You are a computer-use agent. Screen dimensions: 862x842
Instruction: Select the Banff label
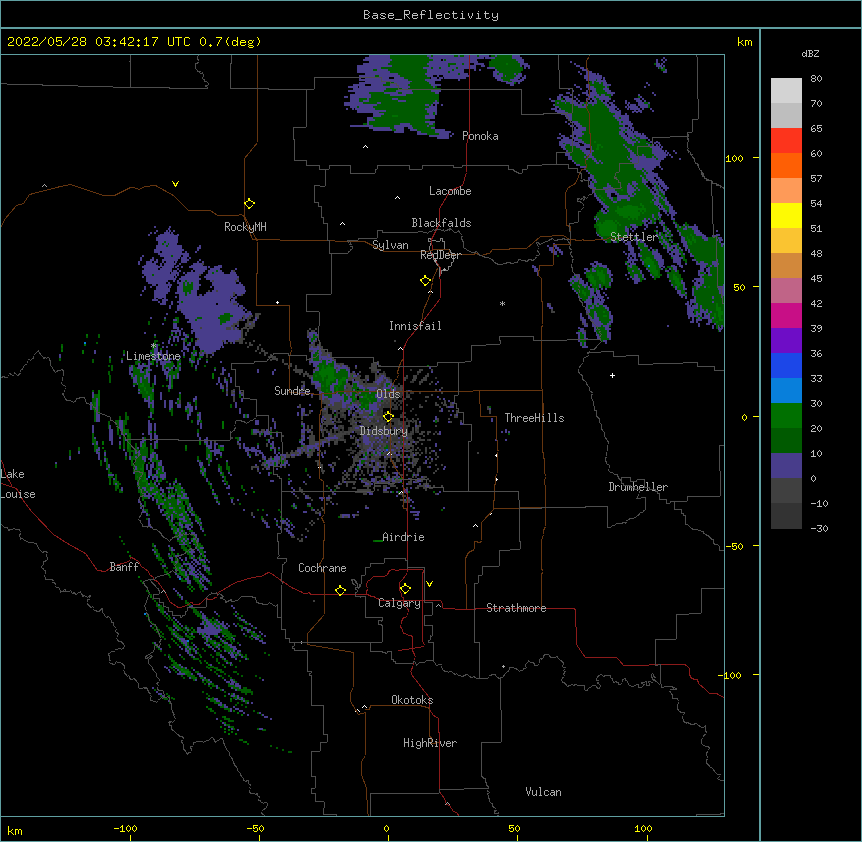point(124,567)
